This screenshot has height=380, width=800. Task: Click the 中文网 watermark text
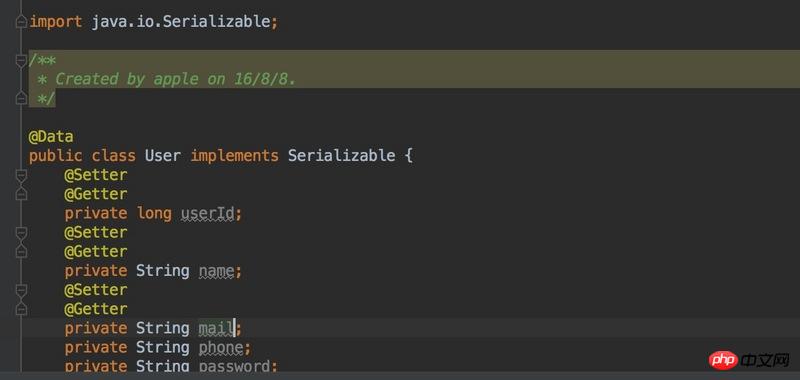[x=765, y=361]
